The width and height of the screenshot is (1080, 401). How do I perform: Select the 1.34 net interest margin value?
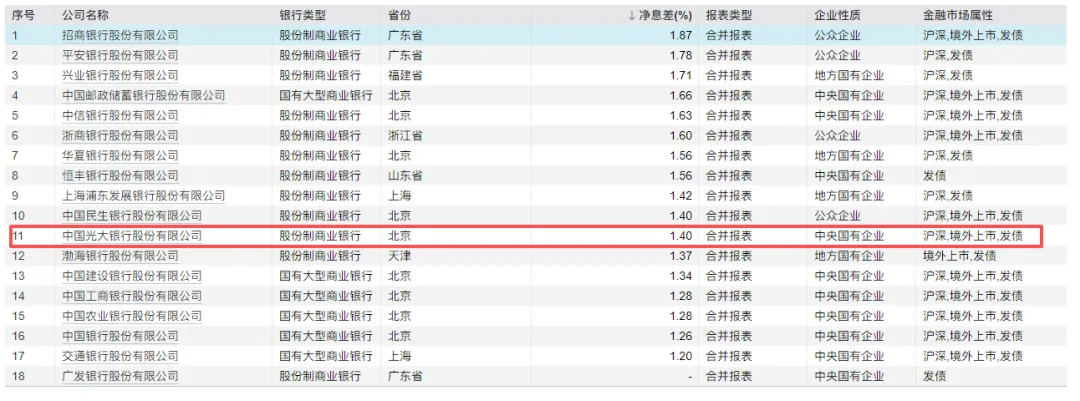coord(681,276)
